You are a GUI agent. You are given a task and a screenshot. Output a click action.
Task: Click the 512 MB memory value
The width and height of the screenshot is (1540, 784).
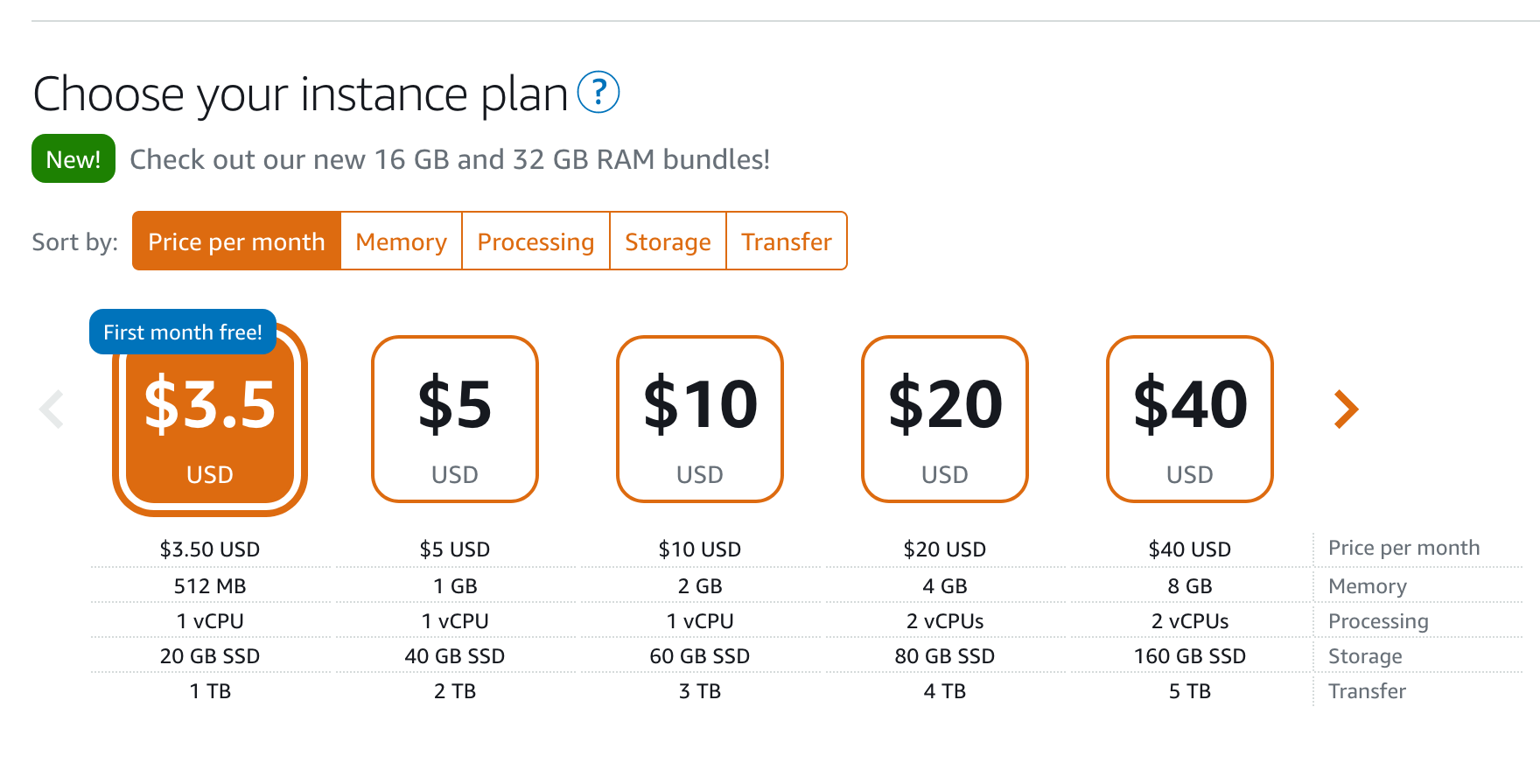click(210, 585)
